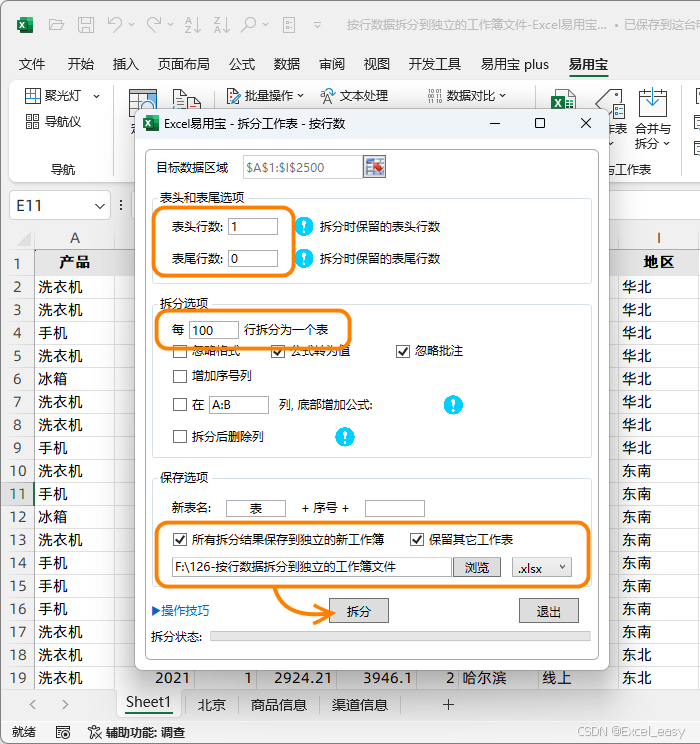Click the macro record icon in status bar

[63, 732]
